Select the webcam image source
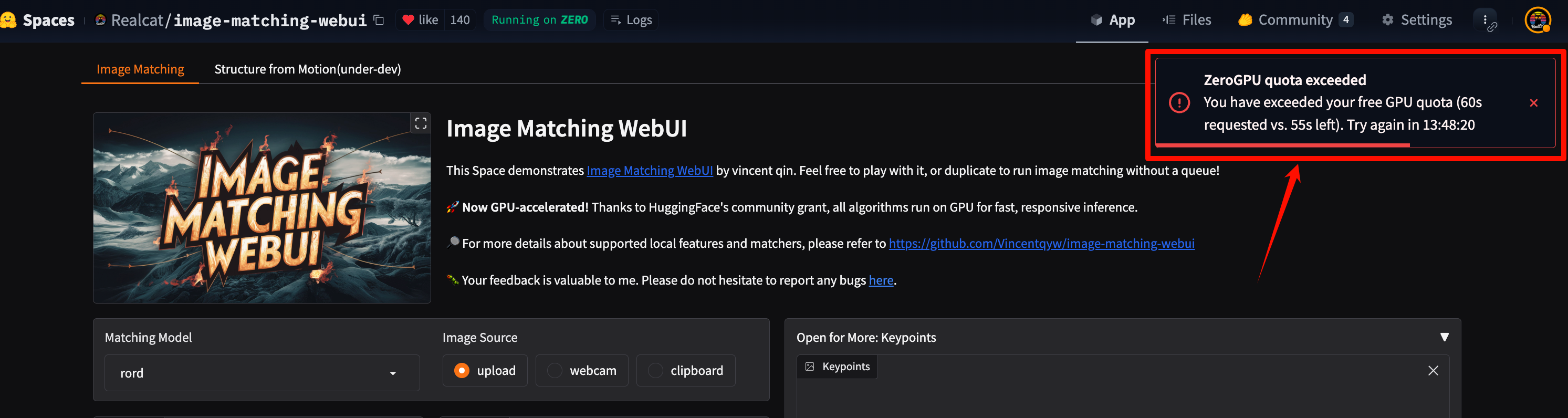This screenshot has width=1568, height=418. (x=582, y=371)
